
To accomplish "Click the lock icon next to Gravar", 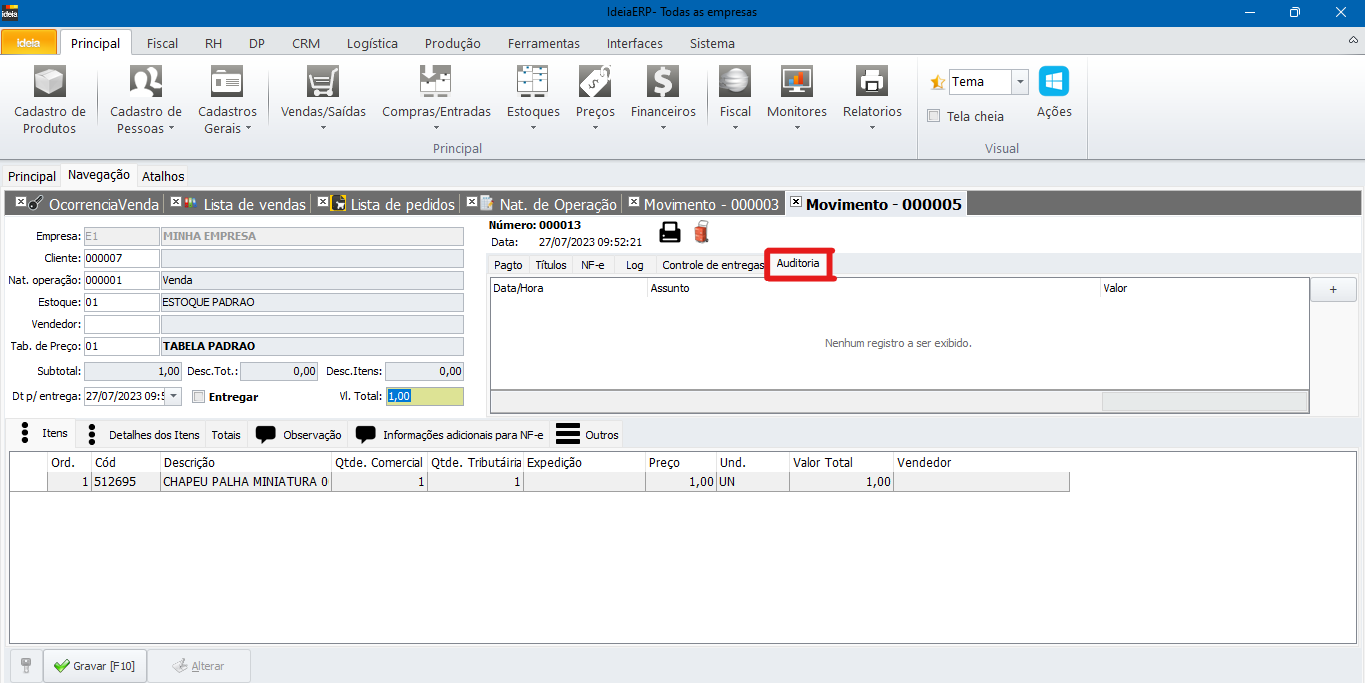I will click(26, 665).
